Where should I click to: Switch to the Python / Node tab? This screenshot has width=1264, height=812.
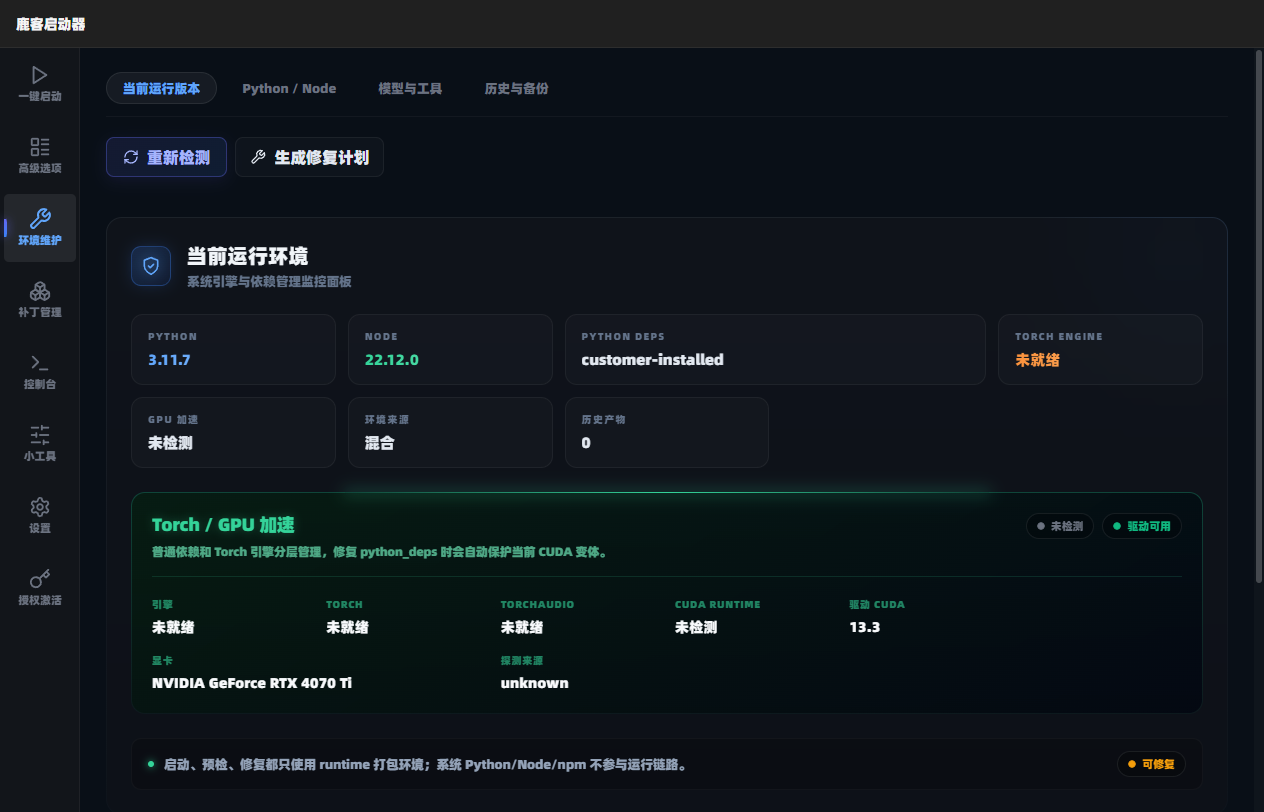click(289, 88)
